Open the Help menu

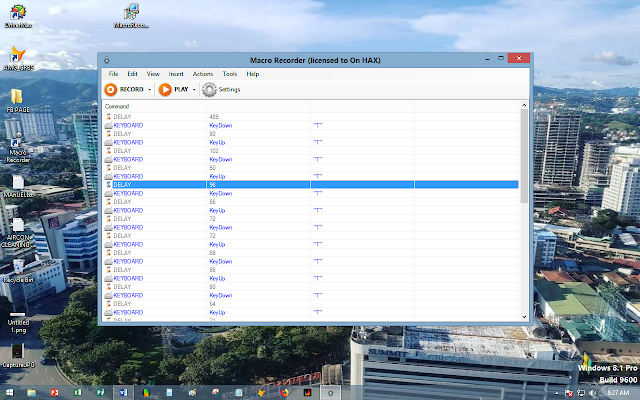tap(253, 74)
